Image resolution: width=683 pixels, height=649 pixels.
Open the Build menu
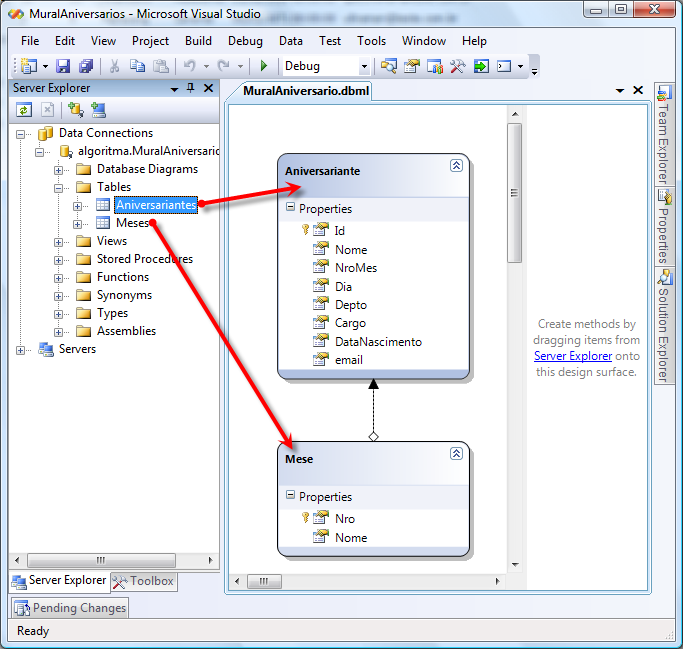click(x=198, y=41)
